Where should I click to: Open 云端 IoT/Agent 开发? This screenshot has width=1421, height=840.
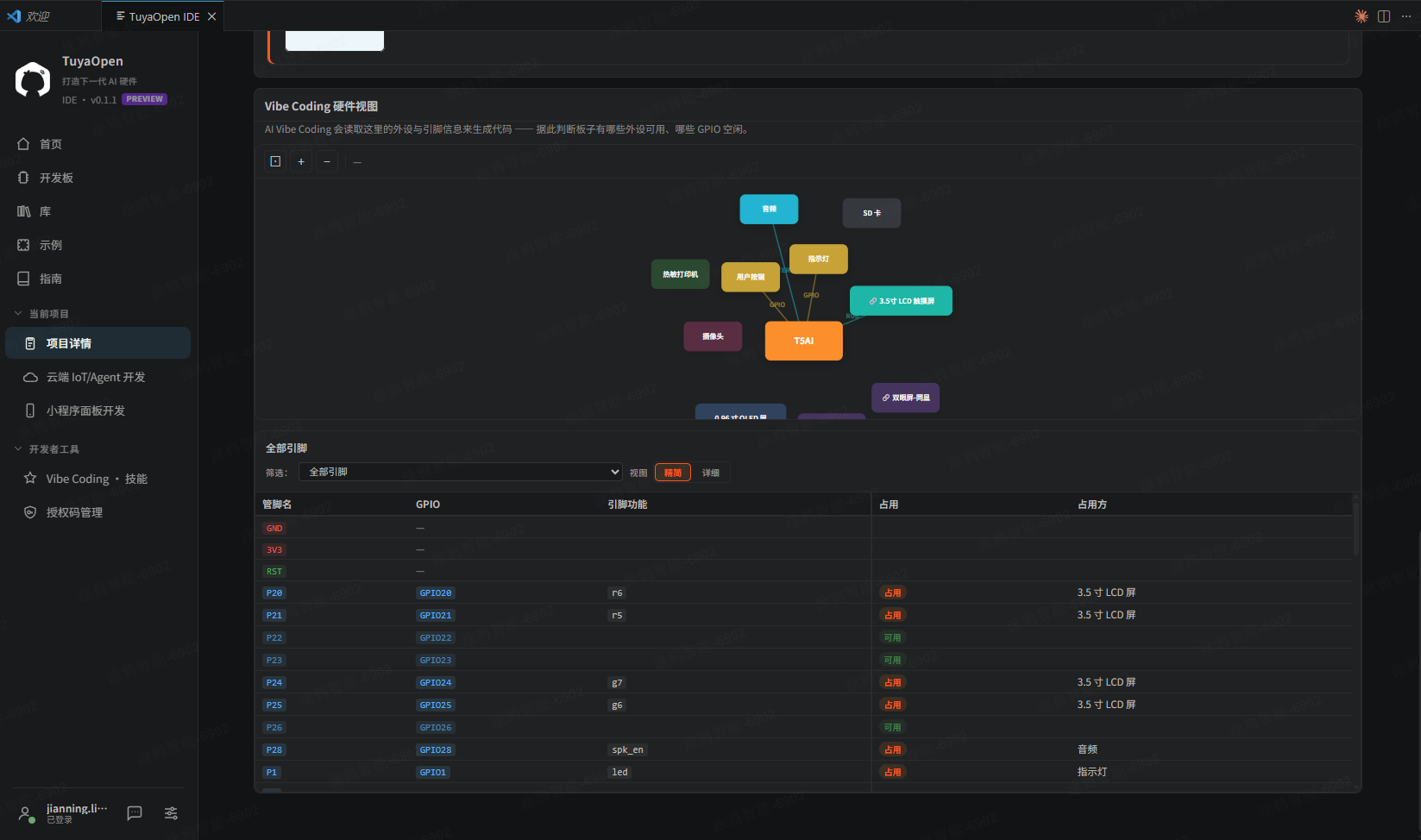pyautogui.click(x=97, y=377)
